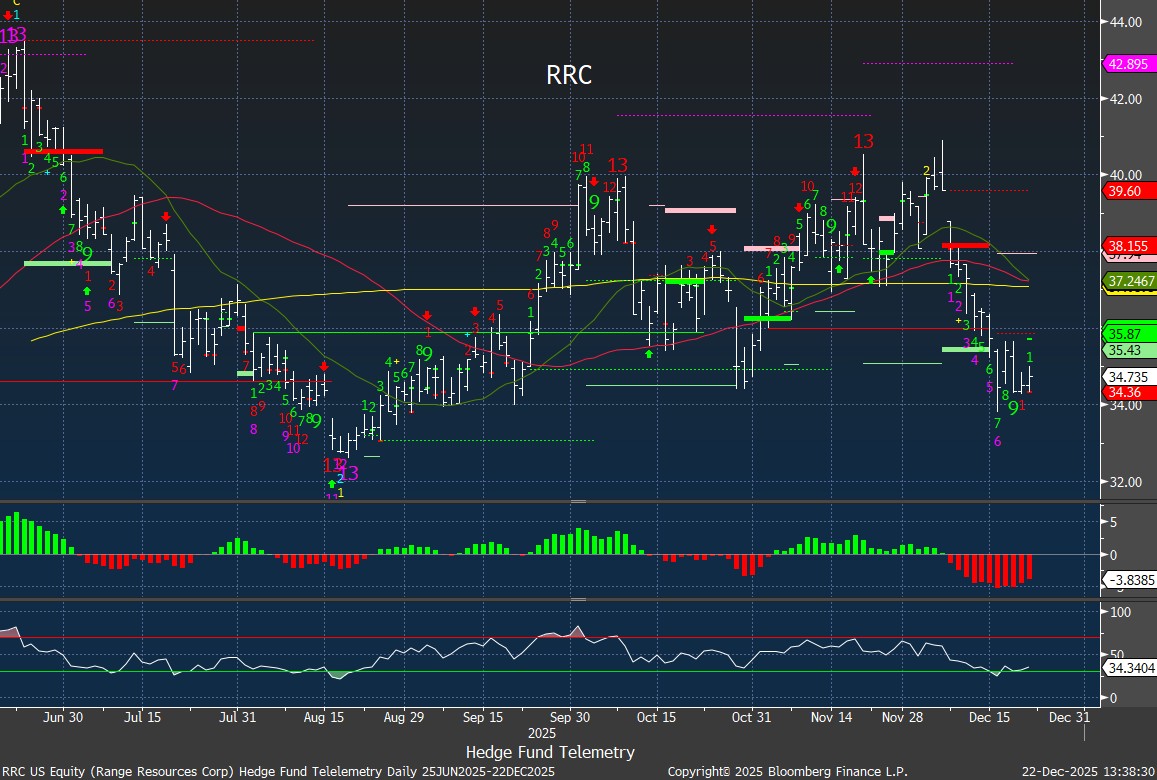Screen dimensions: 1157x780
Task: Click the -3.8385 histogram value label
Action: point(1129,580)
